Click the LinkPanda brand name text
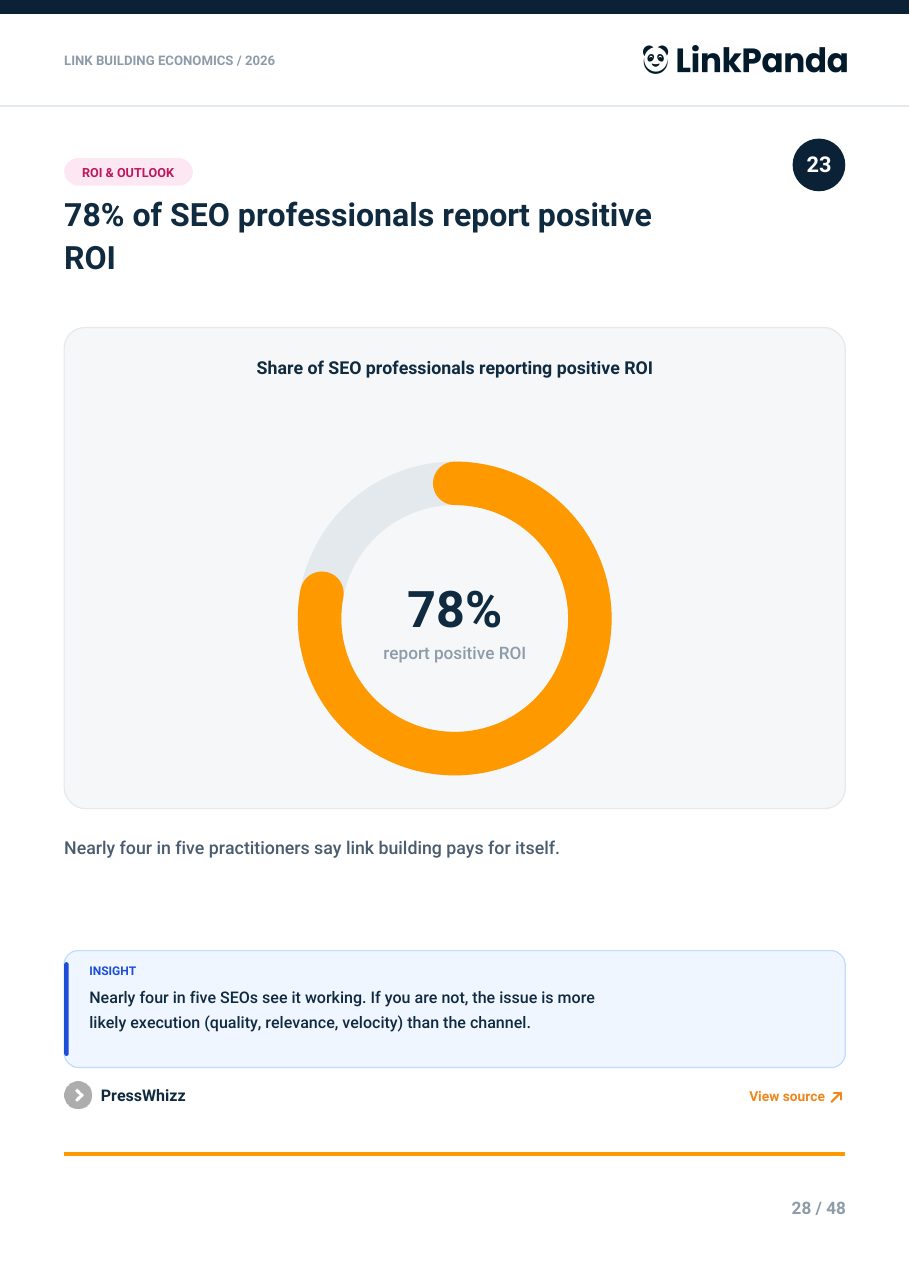 tap(762, 61)
